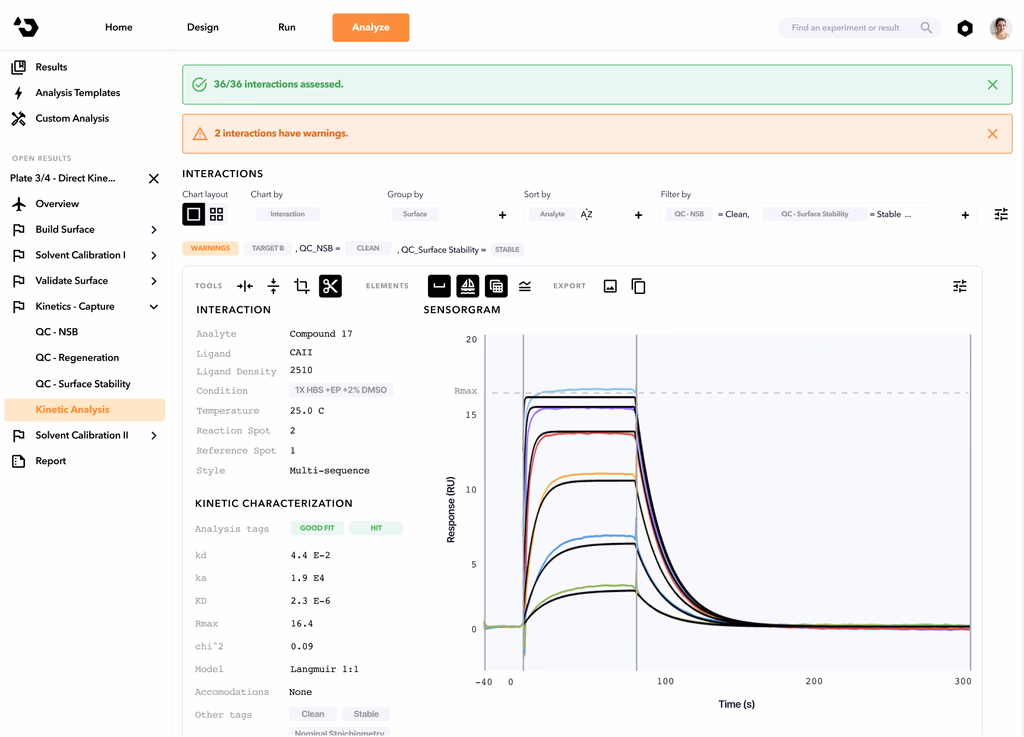Viewport: 1024px width, 737px height.
Task: Select single chart layout
Action: pos(193,214)
